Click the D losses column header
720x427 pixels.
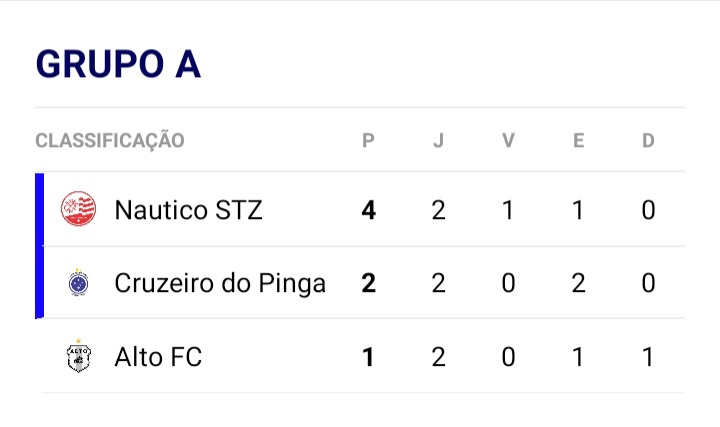(x=648, y=140)
